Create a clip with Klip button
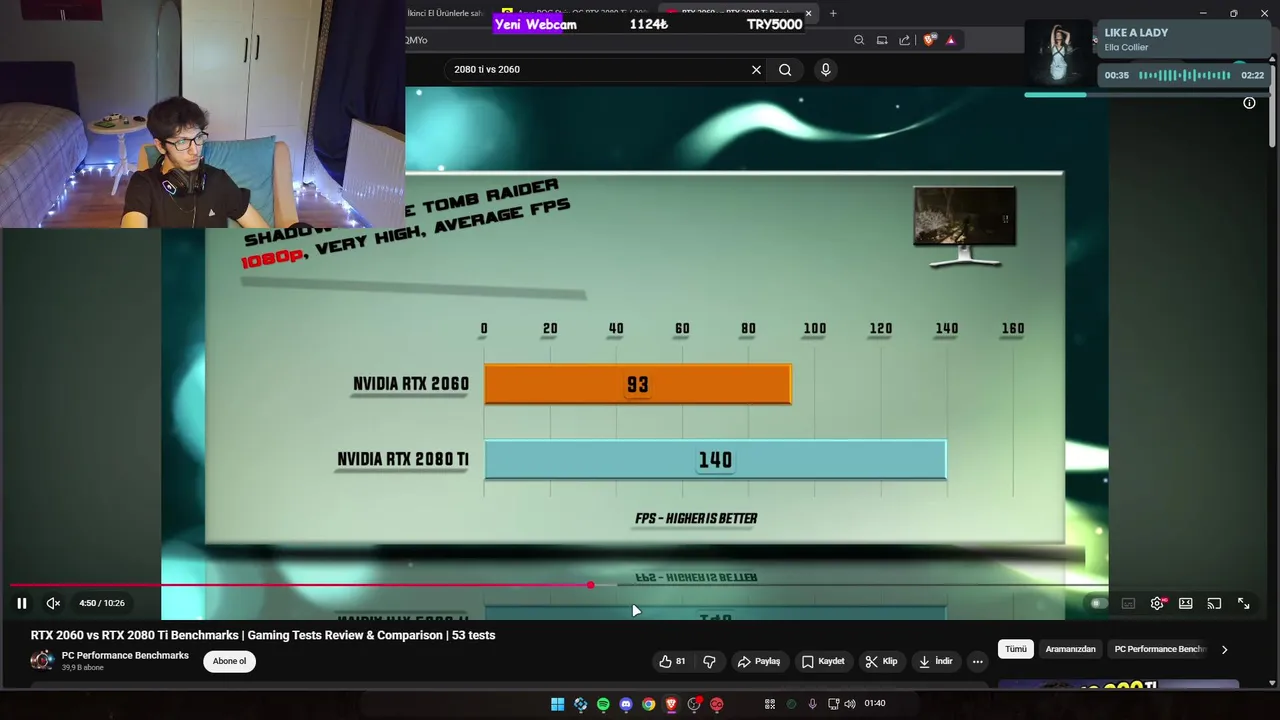The image size is (1280, 720). [x=881, y=661]
